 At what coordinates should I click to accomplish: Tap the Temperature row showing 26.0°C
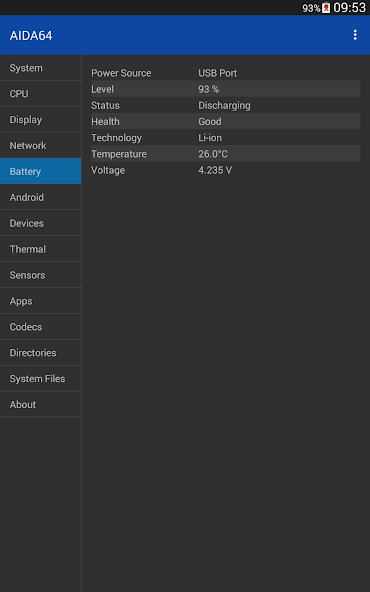point(225,154)
